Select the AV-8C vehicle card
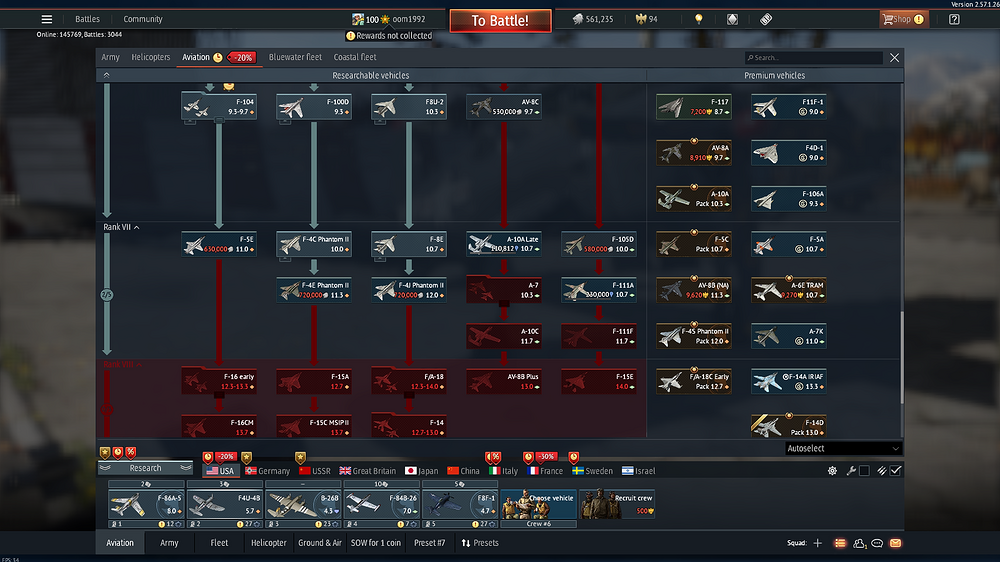 click(504, 107)
